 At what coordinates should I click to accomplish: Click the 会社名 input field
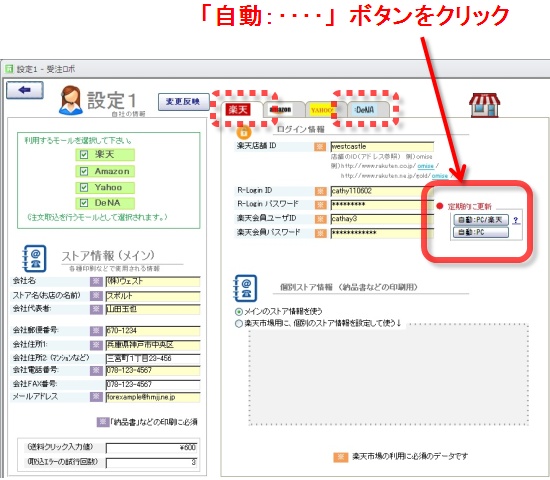coord(153,281)
